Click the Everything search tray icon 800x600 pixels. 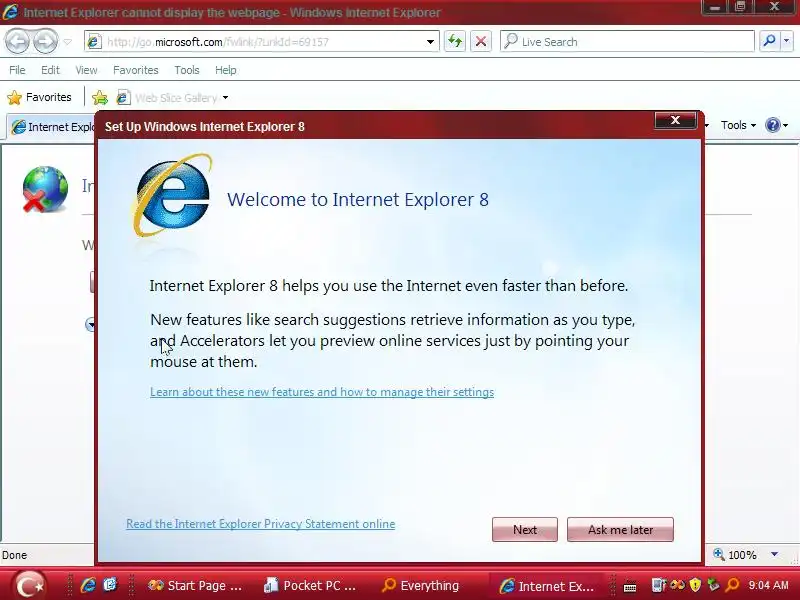point(732,585)
